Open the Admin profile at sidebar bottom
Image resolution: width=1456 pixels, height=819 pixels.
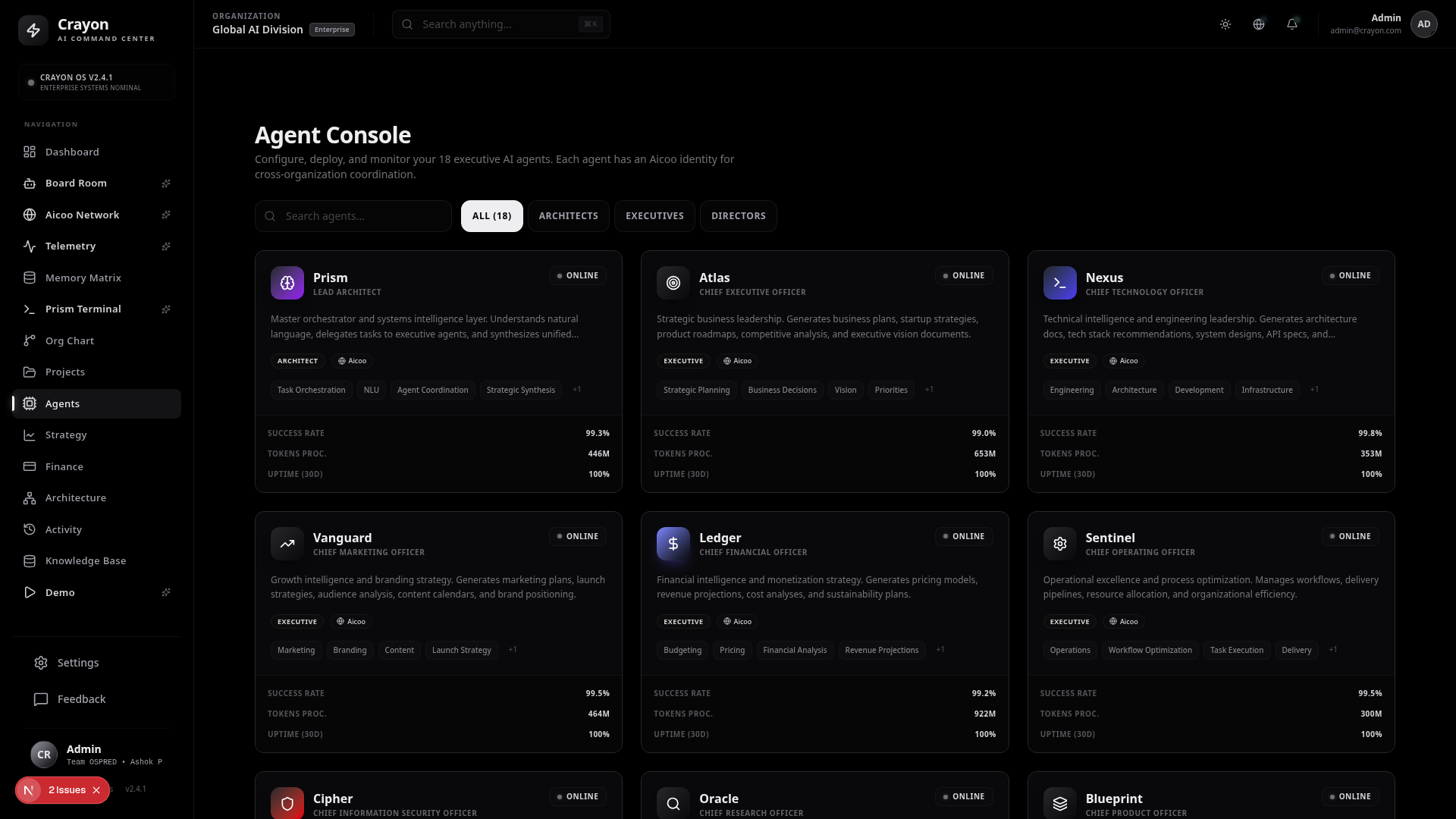point(96,755)
